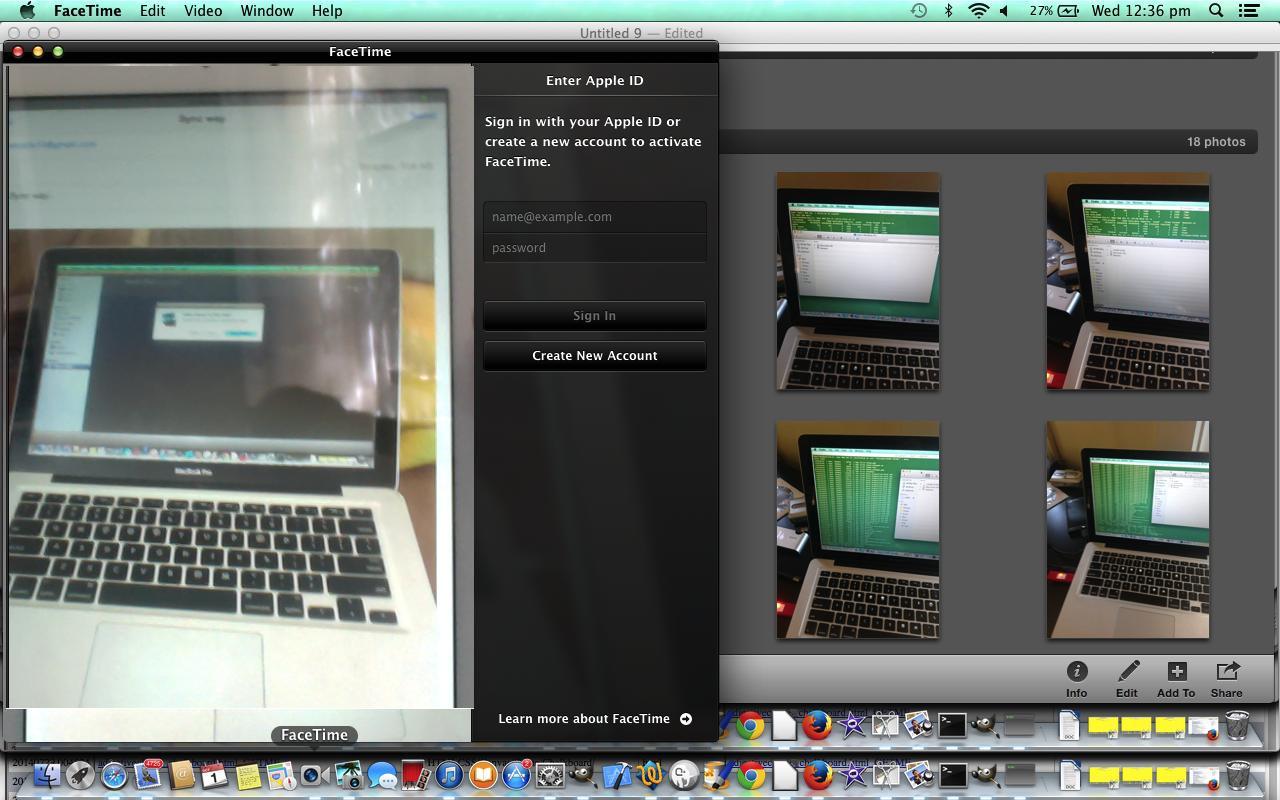The height and width of the screenshot is (800, 1280).
Task: Select the bottom-left laptop photo thumbnail
Action: point(858,529)
